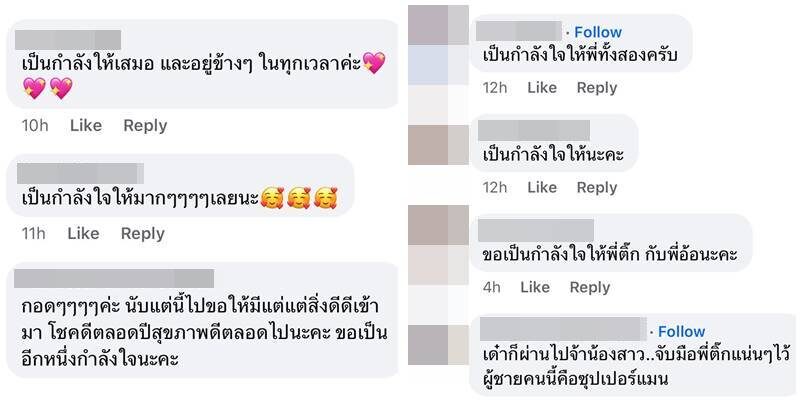Open blurred avatar beside second 12h comment
Screen dimensions: 800x404
tap(438, 145)
